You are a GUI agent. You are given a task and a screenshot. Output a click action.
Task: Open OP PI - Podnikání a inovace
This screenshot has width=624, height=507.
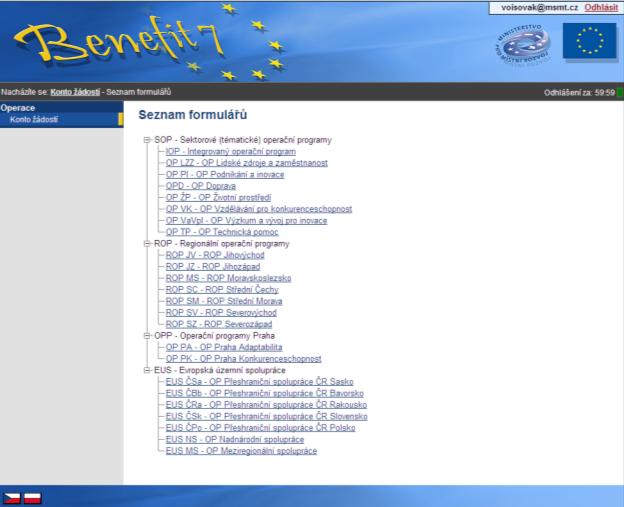coord(225,174)
